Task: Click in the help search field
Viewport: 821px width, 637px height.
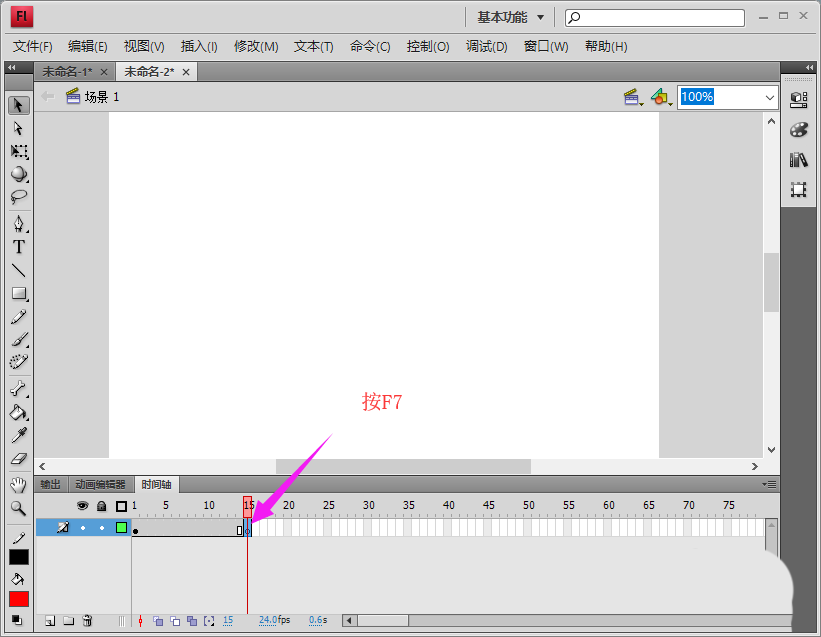Action: pos(654,18)
